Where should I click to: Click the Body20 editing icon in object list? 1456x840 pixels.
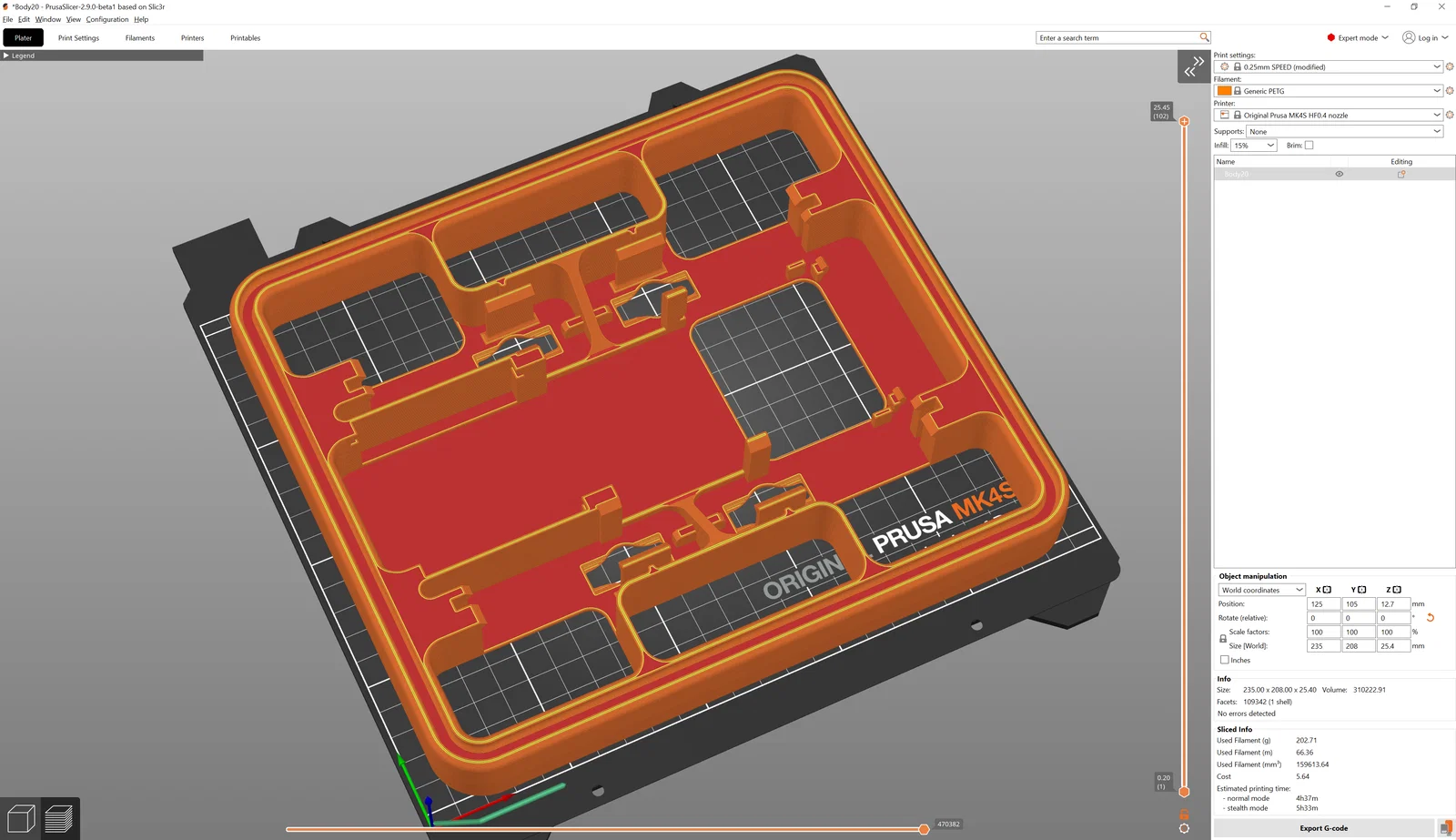pos(1401,174)
